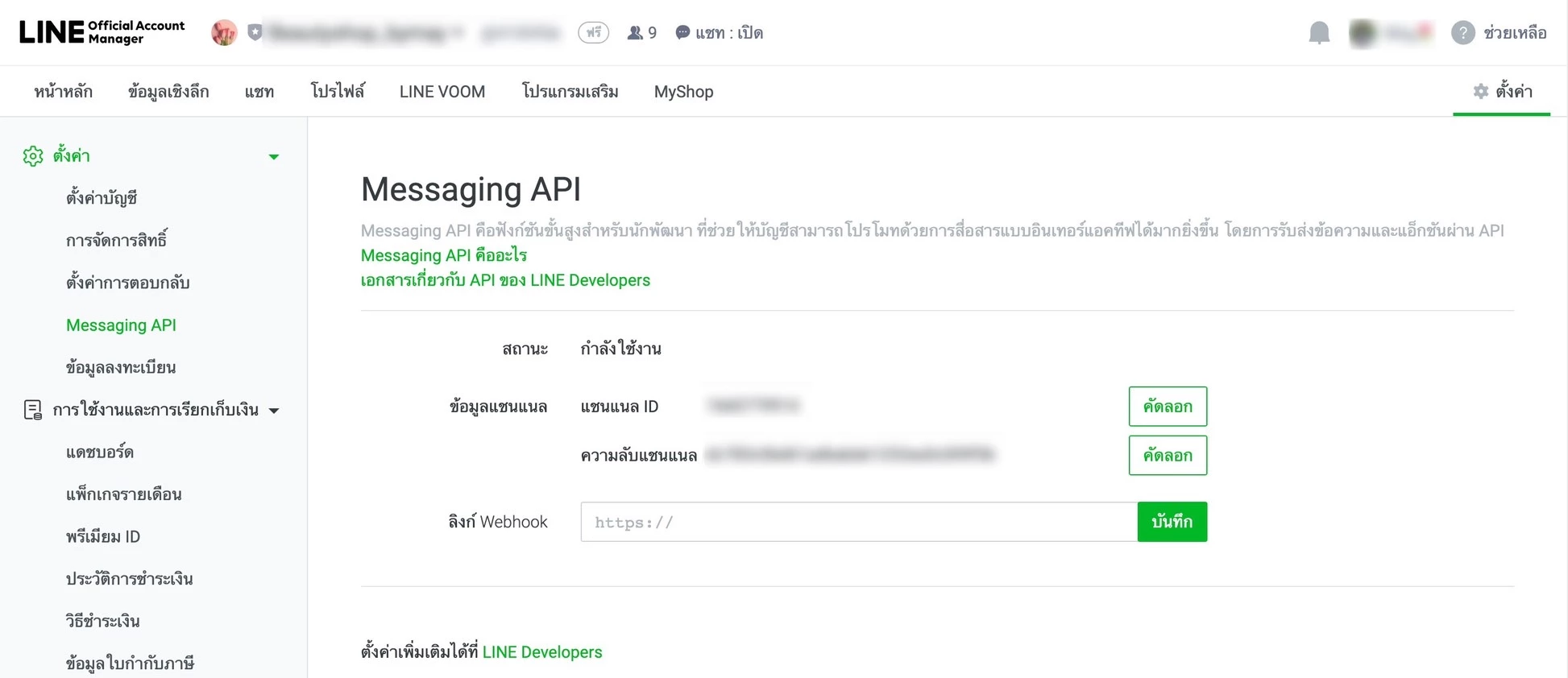Click the แชท : เปิด status text
Viewport: 1568px width, 678px height.
[x=729, y=33]
